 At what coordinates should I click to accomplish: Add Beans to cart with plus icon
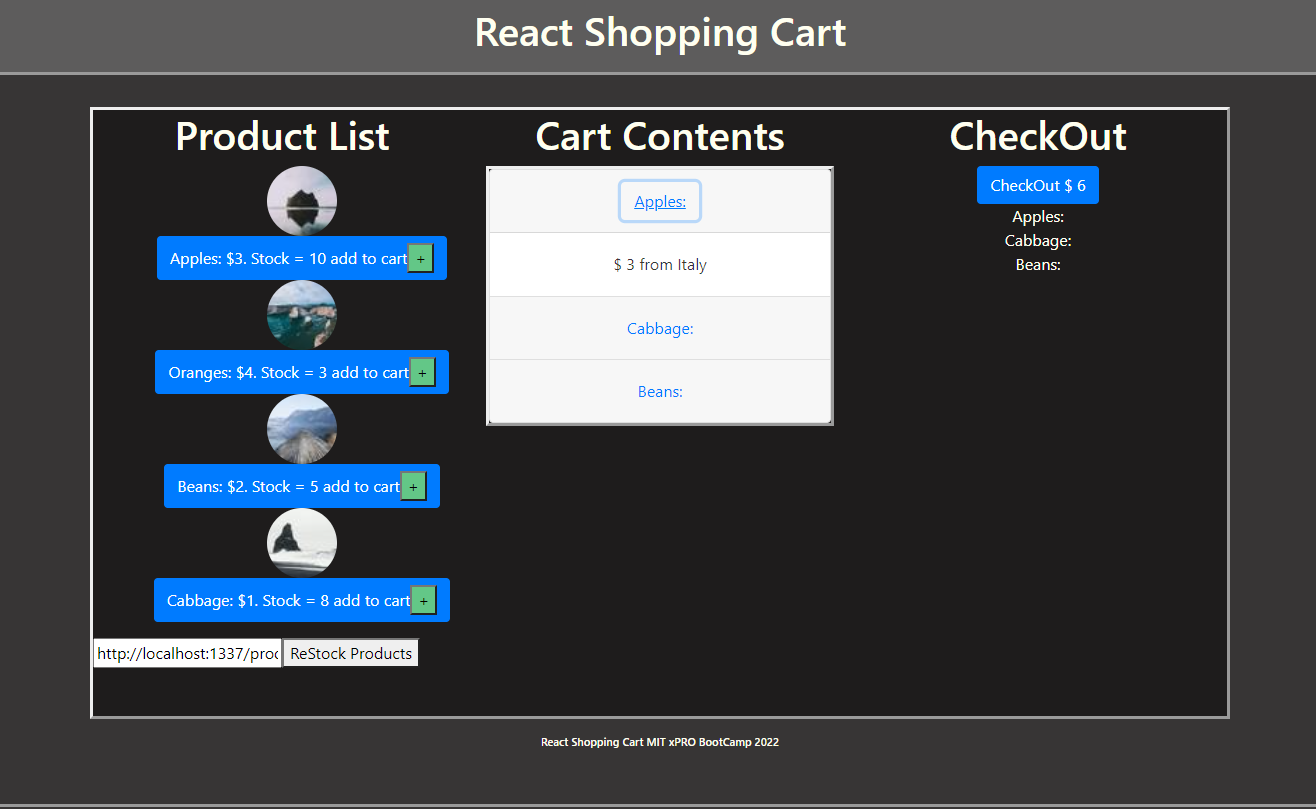tap(413, 486)
